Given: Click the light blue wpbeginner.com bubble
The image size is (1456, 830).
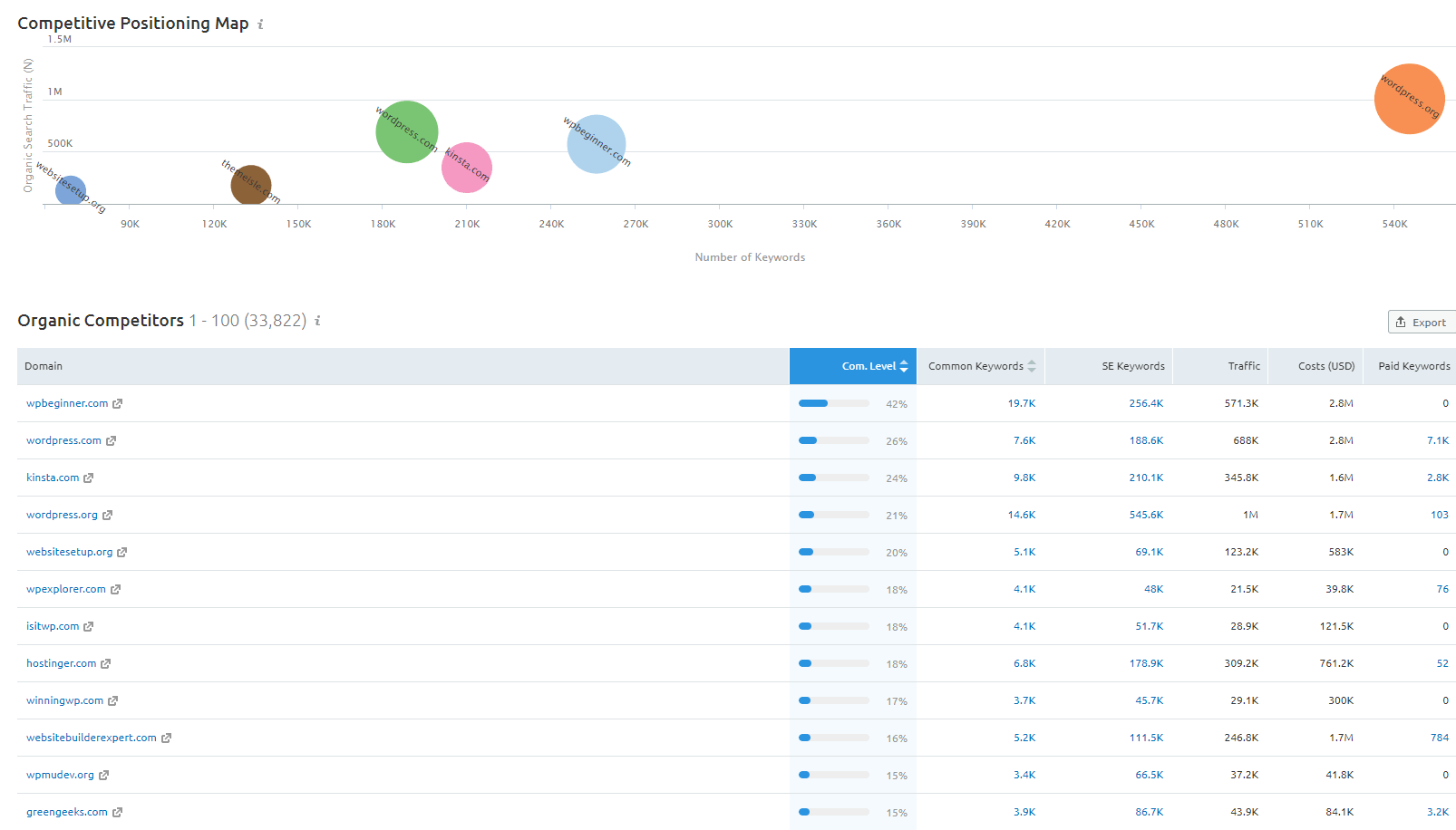Looking at the screenshot, I should [x=597, y=144].
